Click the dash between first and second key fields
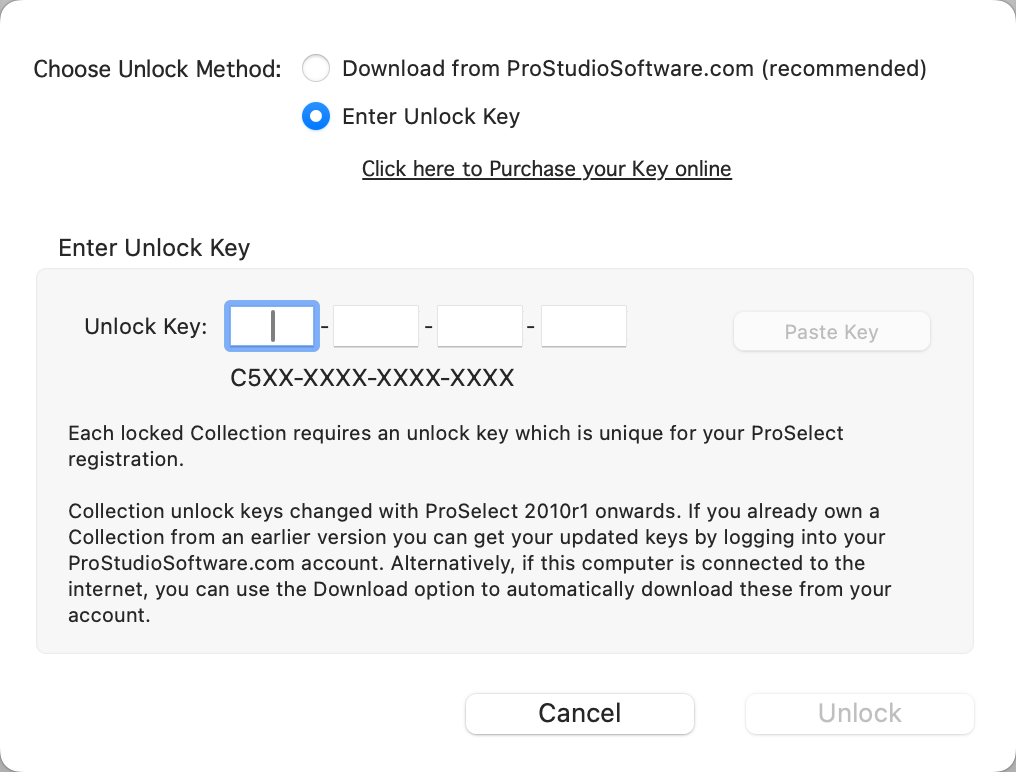 (325, 328)
